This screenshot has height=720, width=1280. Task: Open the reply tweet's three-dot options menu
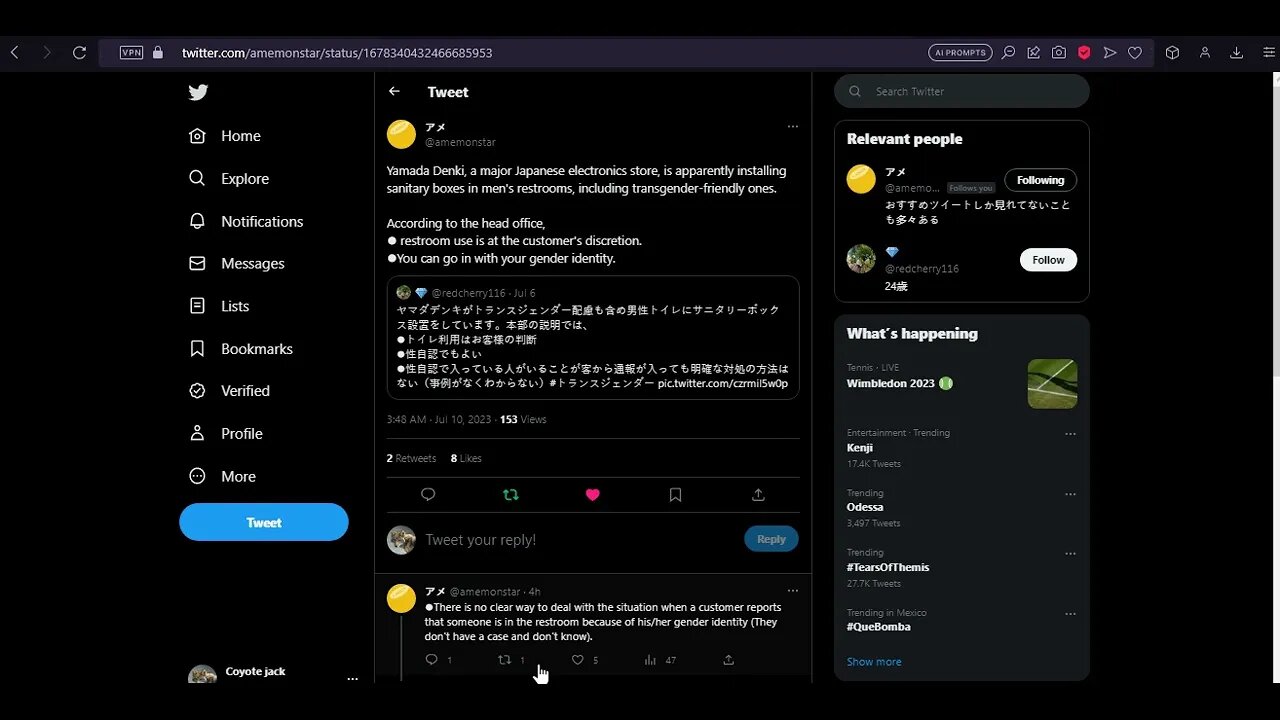tap(792, 591)
